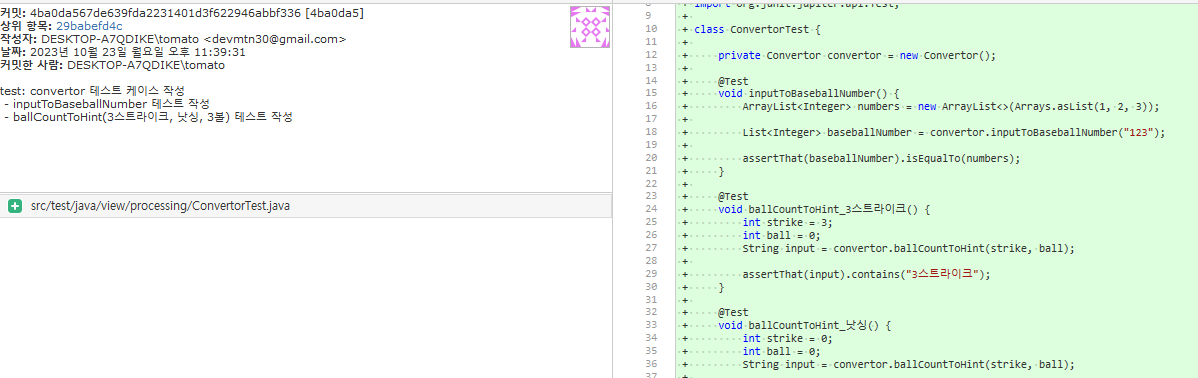Click line number 32 in diff gutter
The image size is (1198, 378).
coord(651,312)
